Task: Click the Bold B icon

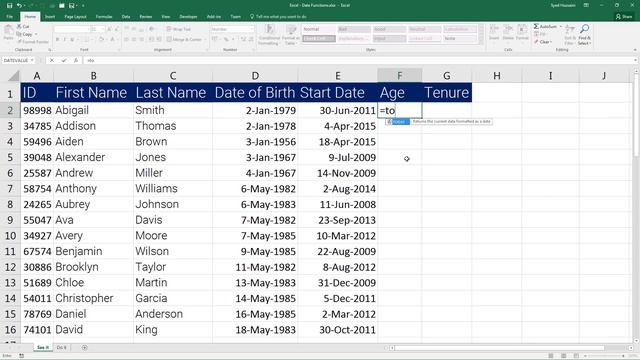Action: (58, 40)
